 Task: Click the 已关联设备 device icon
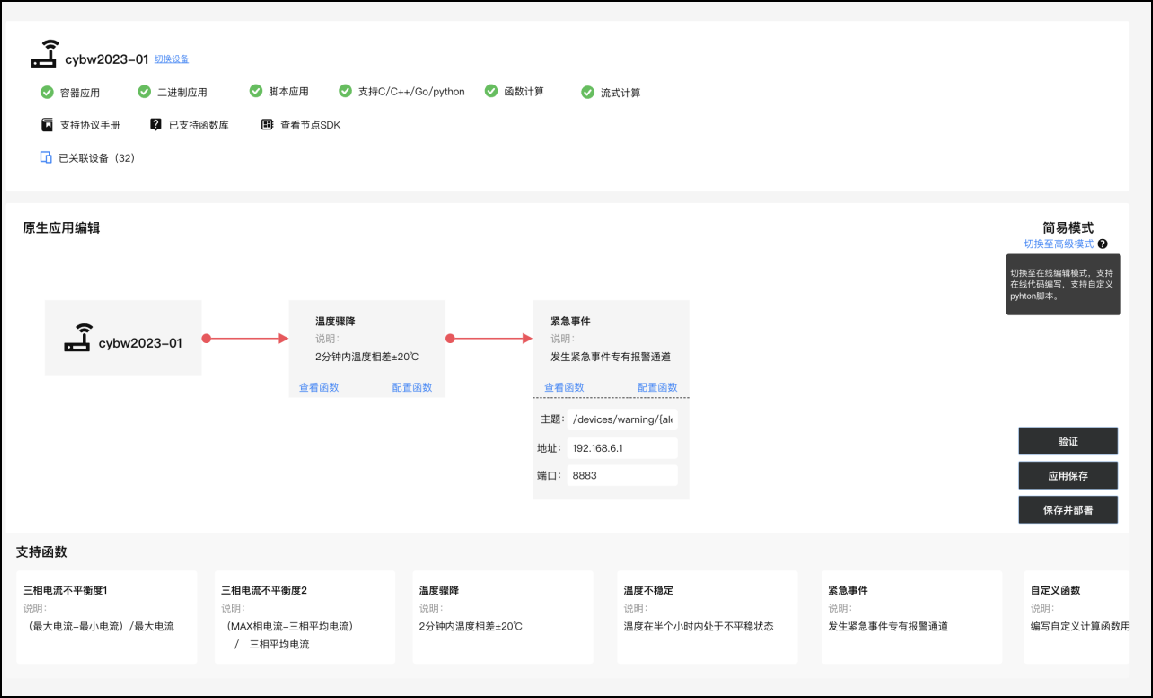(46, 157)
